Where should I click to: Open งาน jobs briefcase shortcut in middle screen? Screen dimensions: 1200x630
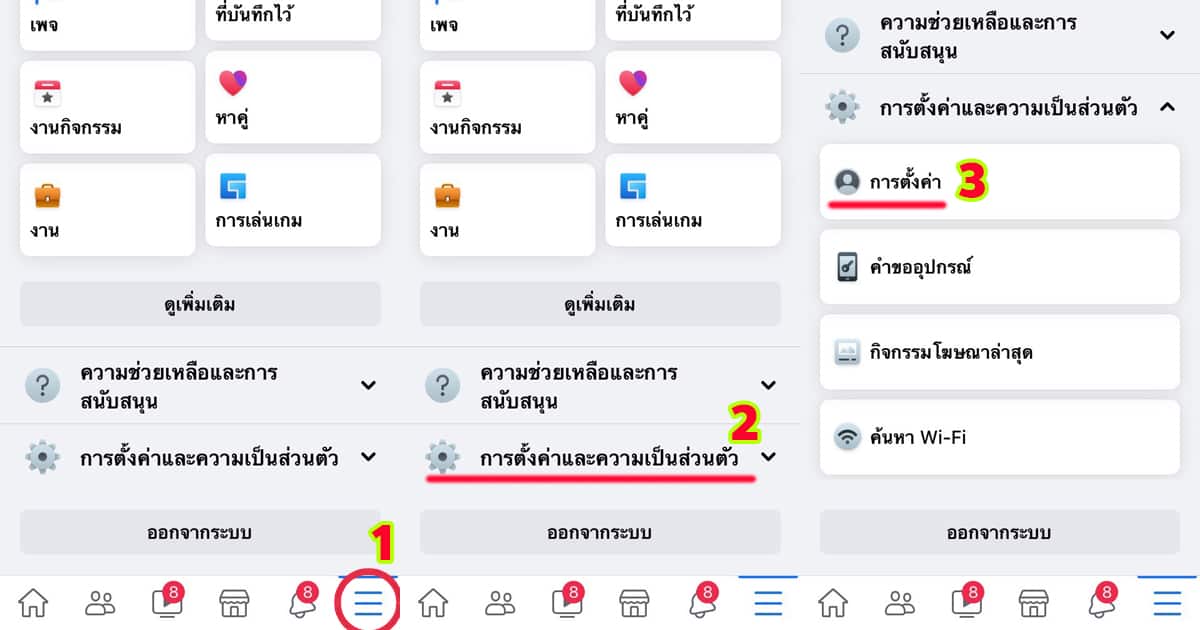tap(507, 210)
